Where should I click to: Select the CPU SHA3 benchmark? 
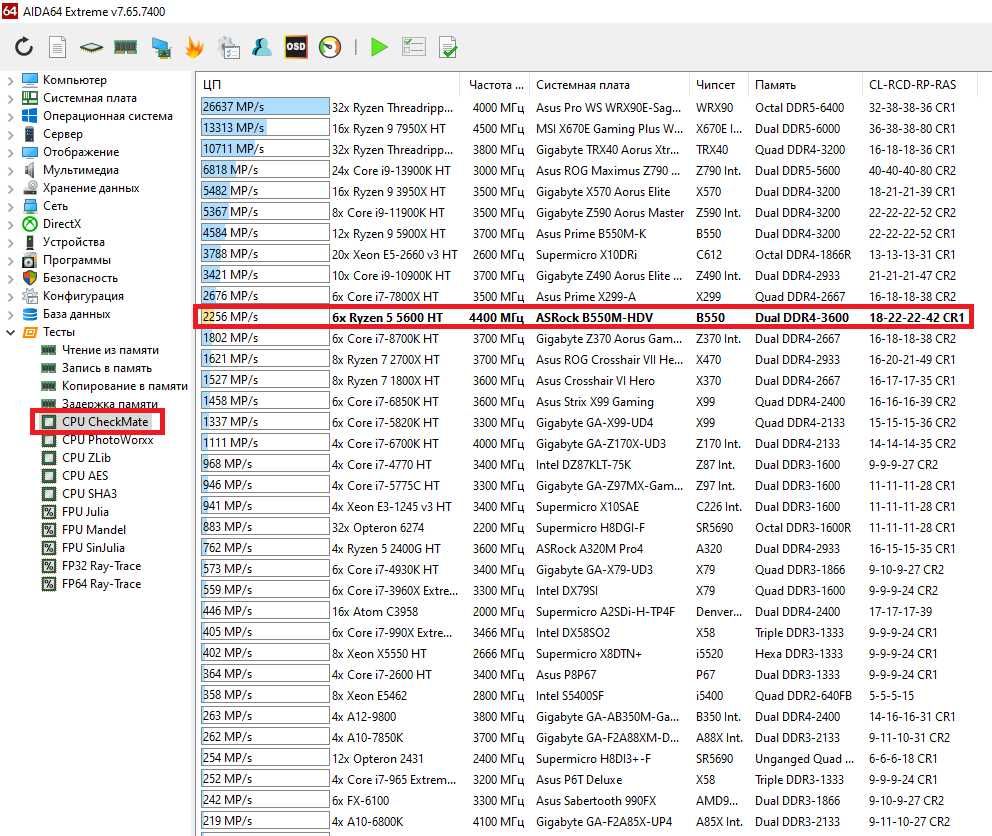click(x=89, y=494)
